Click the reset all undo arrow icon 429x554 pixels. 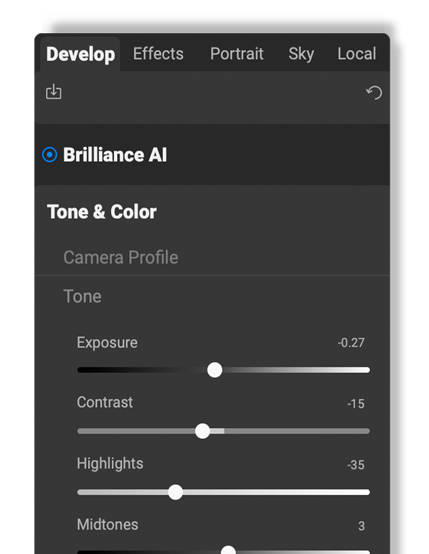tap(374, 93)
